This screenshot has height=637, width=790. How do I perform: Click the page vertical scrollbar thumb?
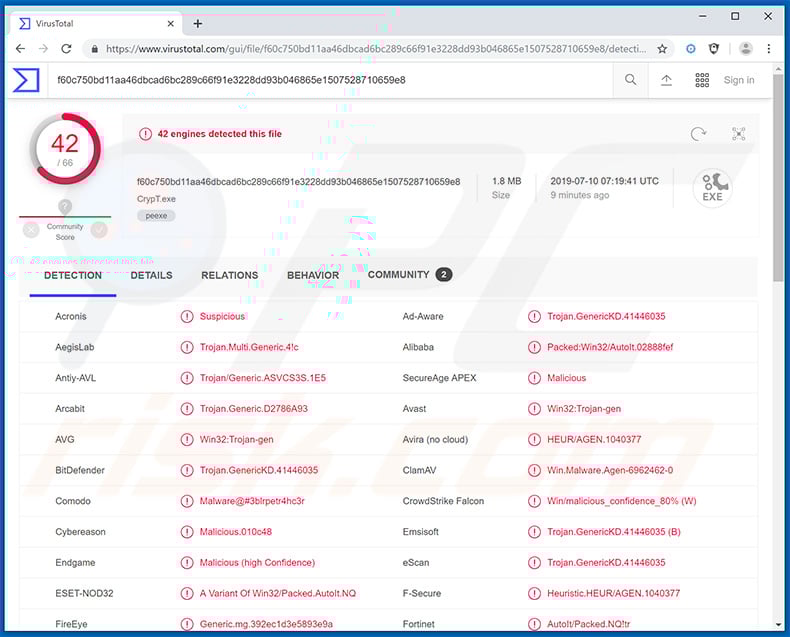pyautogui.click(x=778, y=176)
